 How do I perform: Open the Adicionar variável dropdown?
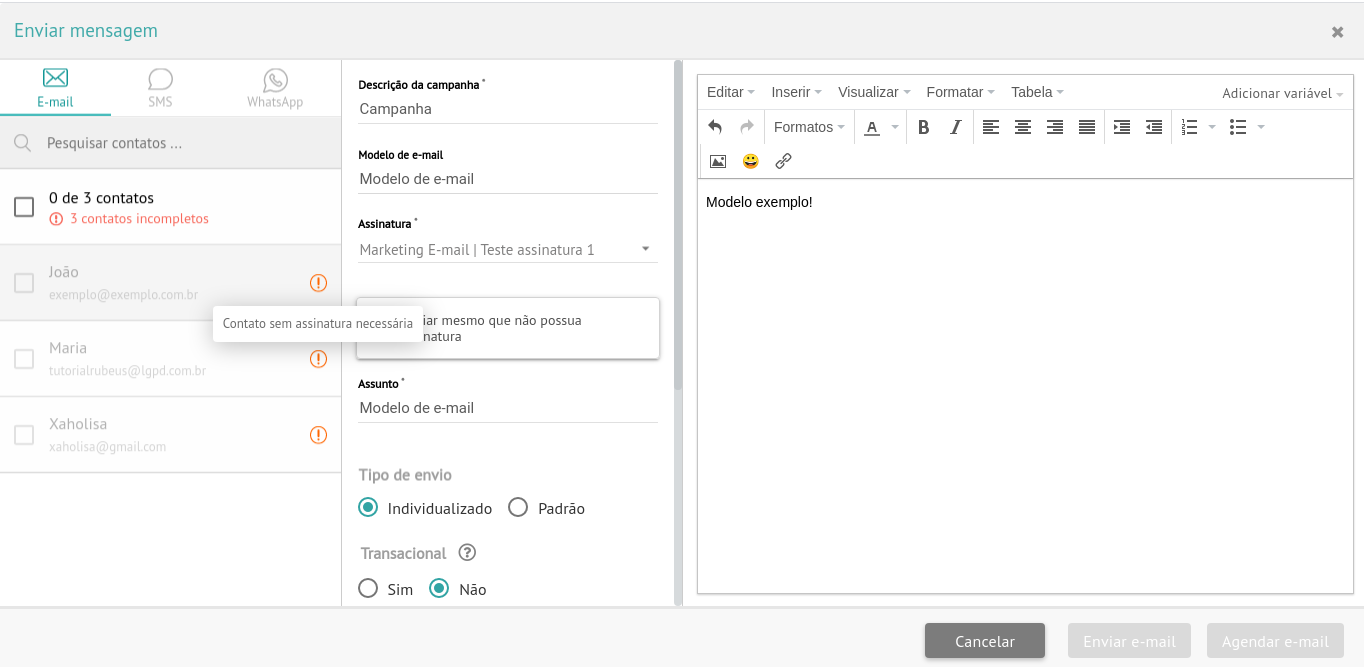1282,93
